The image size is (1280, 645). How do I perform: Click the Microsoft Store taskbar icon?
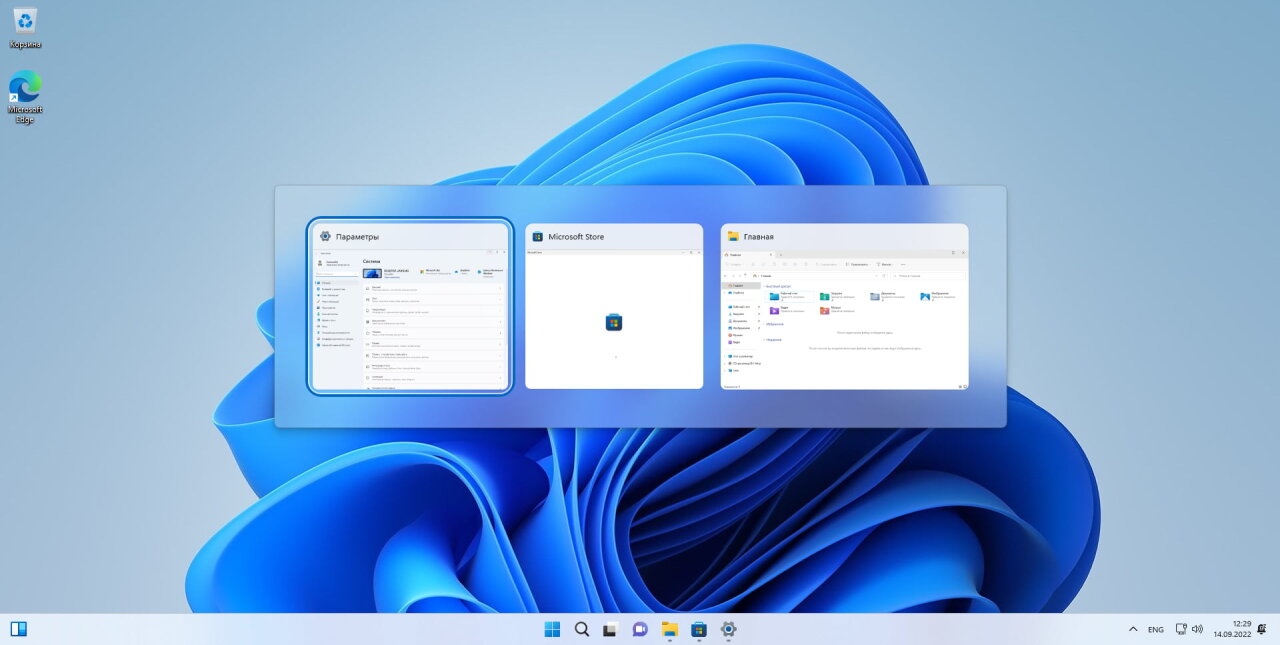699,629
